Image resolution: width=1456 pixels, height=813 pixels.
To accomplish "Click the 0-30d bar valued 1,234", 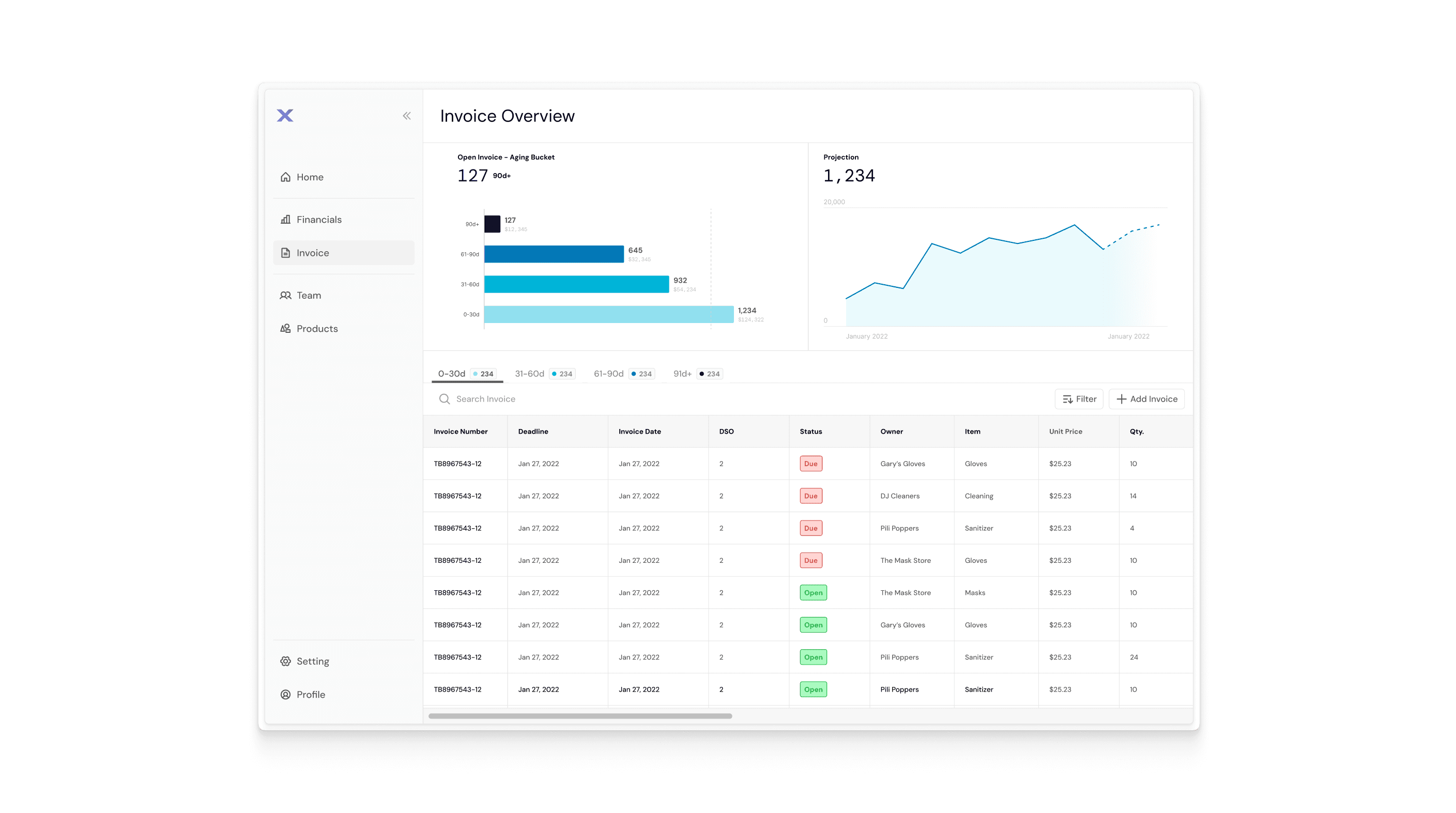I will (609, 314).
